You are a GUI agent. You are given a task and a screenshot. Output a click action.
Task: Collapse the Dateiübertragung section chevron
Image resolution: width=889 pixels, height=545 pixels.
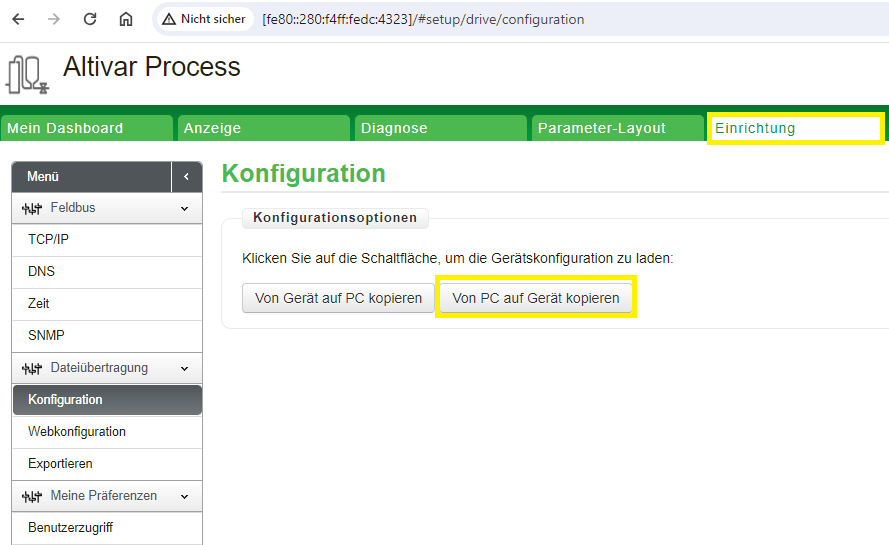[184, 369]
